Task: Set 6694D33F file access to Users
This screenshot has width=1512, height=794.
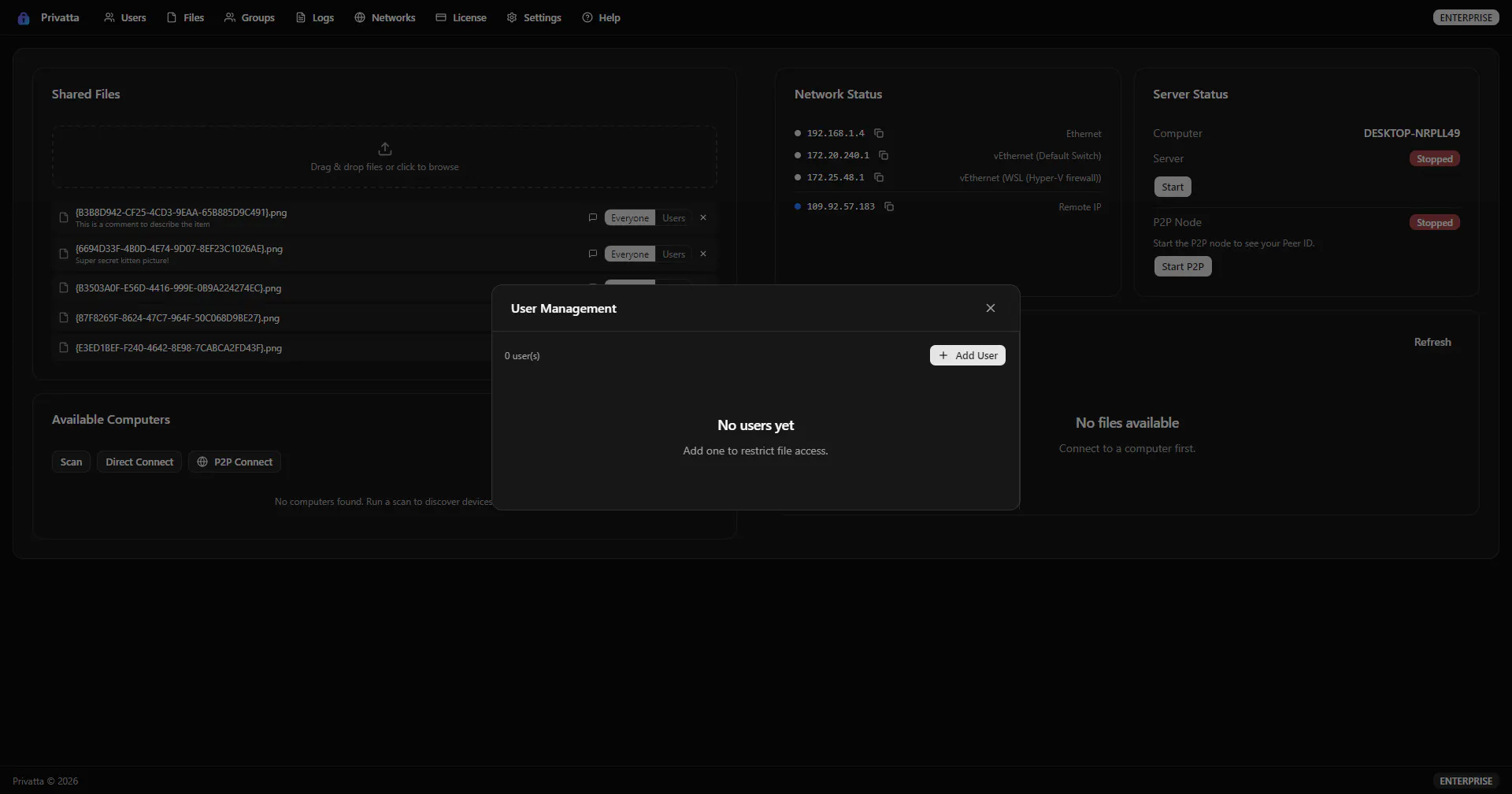Action: [673, 254]
